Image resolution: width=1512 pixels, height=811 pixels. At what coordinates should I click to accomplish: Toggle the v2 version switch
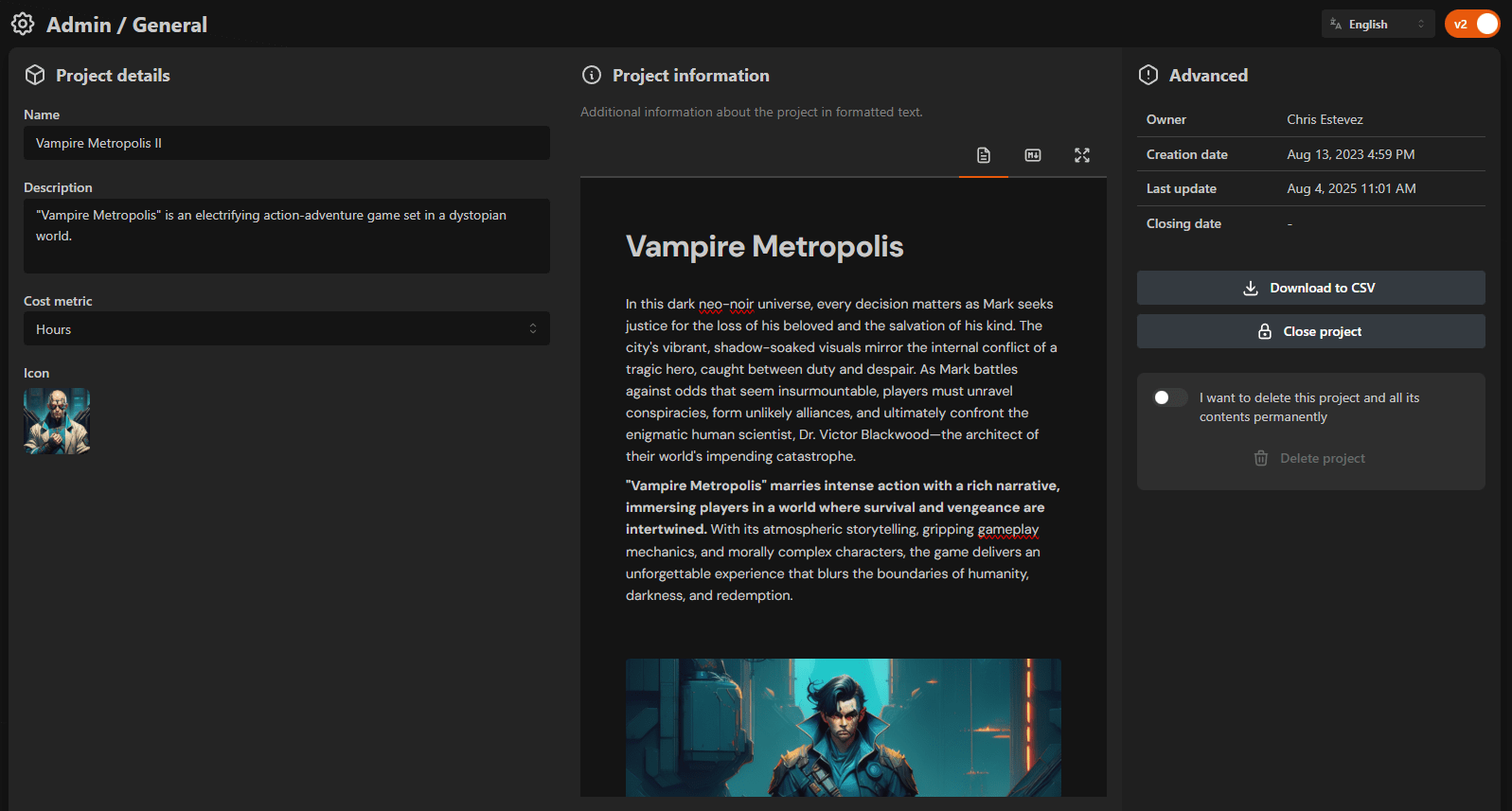(x=1472, y=25)
